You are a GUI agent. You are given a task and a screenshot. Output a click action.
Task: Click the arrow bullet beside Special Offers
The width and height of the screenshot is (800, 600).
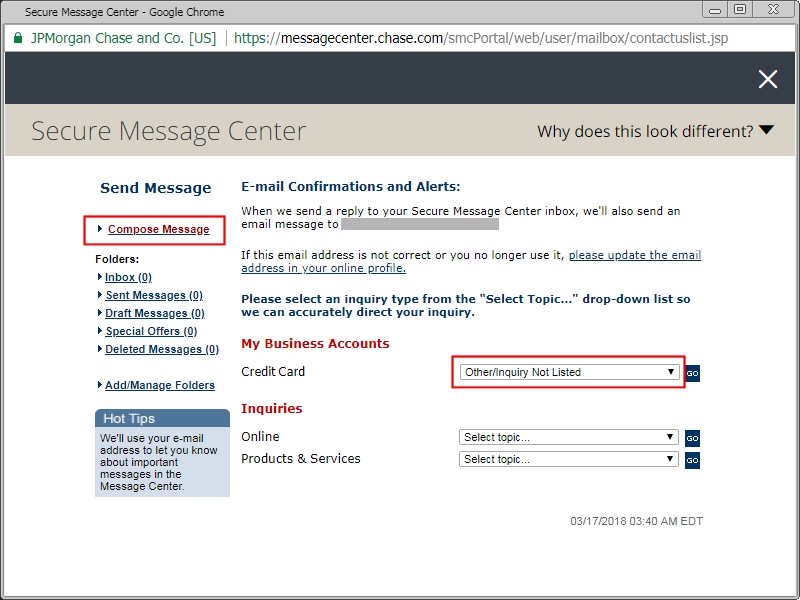[99, 331]
